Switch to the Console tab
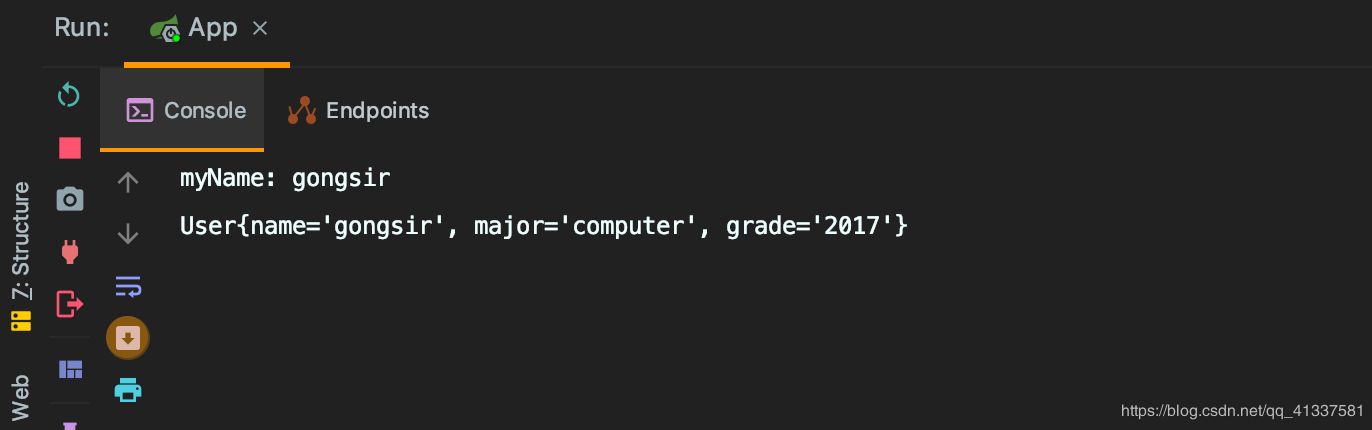 point(186,110)
